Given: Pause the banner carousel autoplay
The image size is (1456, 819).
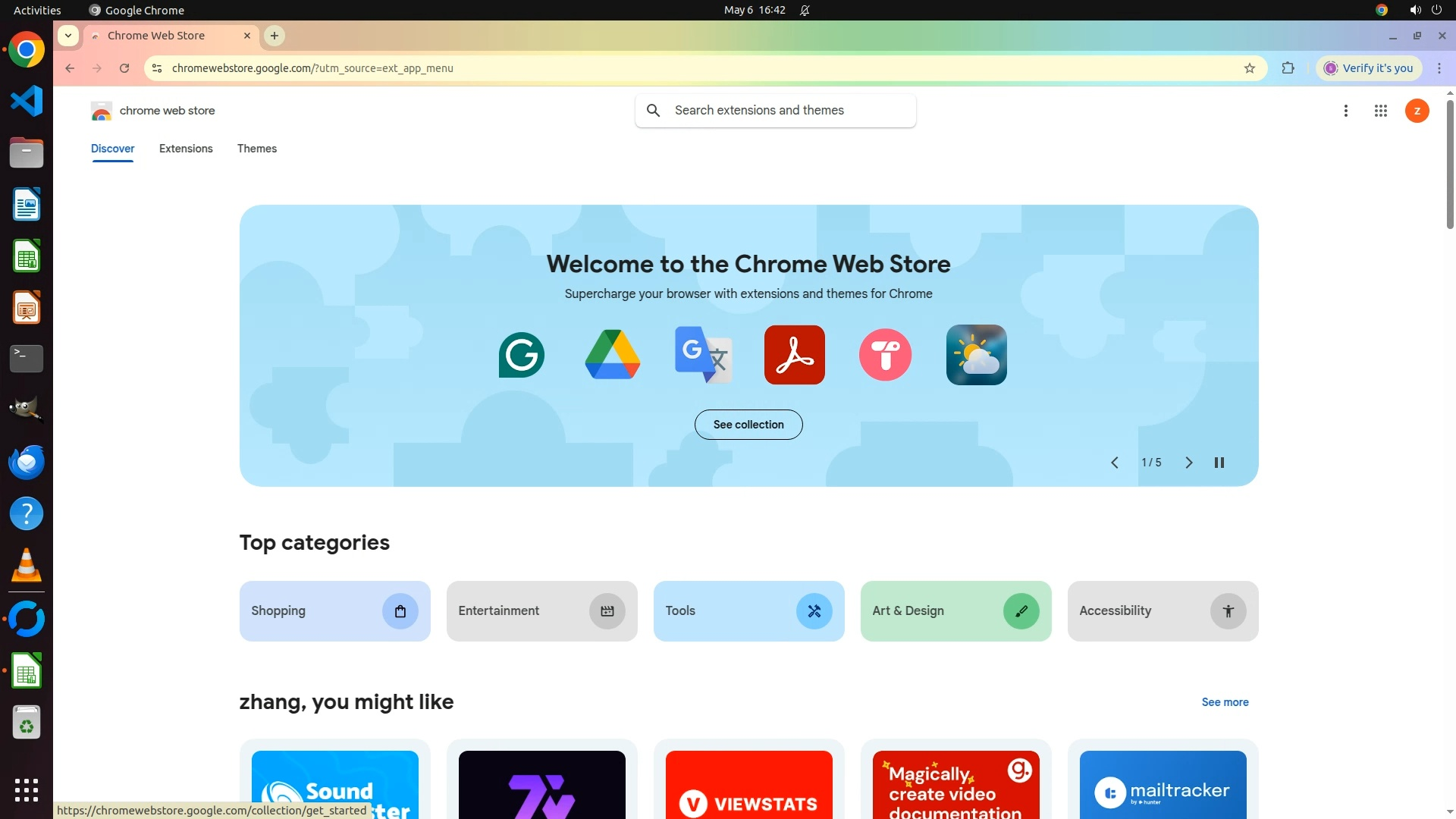Looking at the screenshot, I should point(1219,463).
